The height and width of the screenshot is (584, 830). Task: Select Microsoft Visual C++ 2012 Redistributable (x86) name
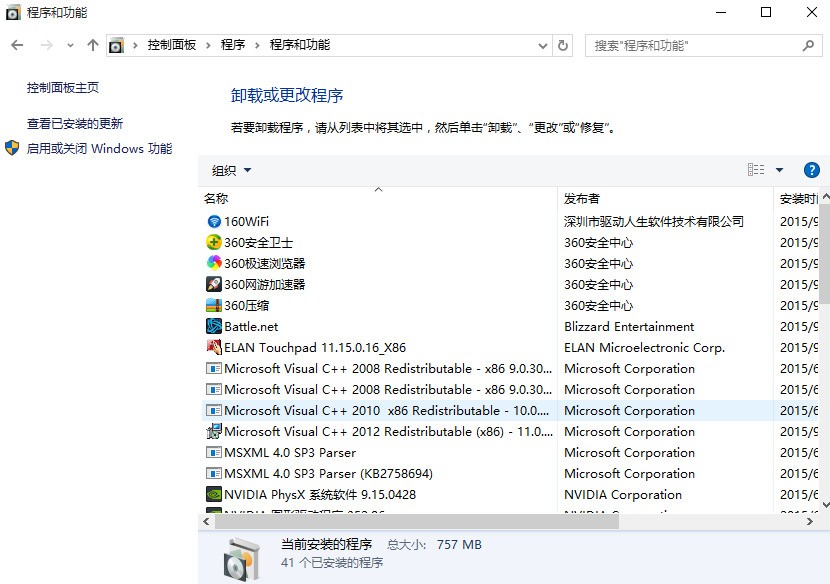pos(388,432)
